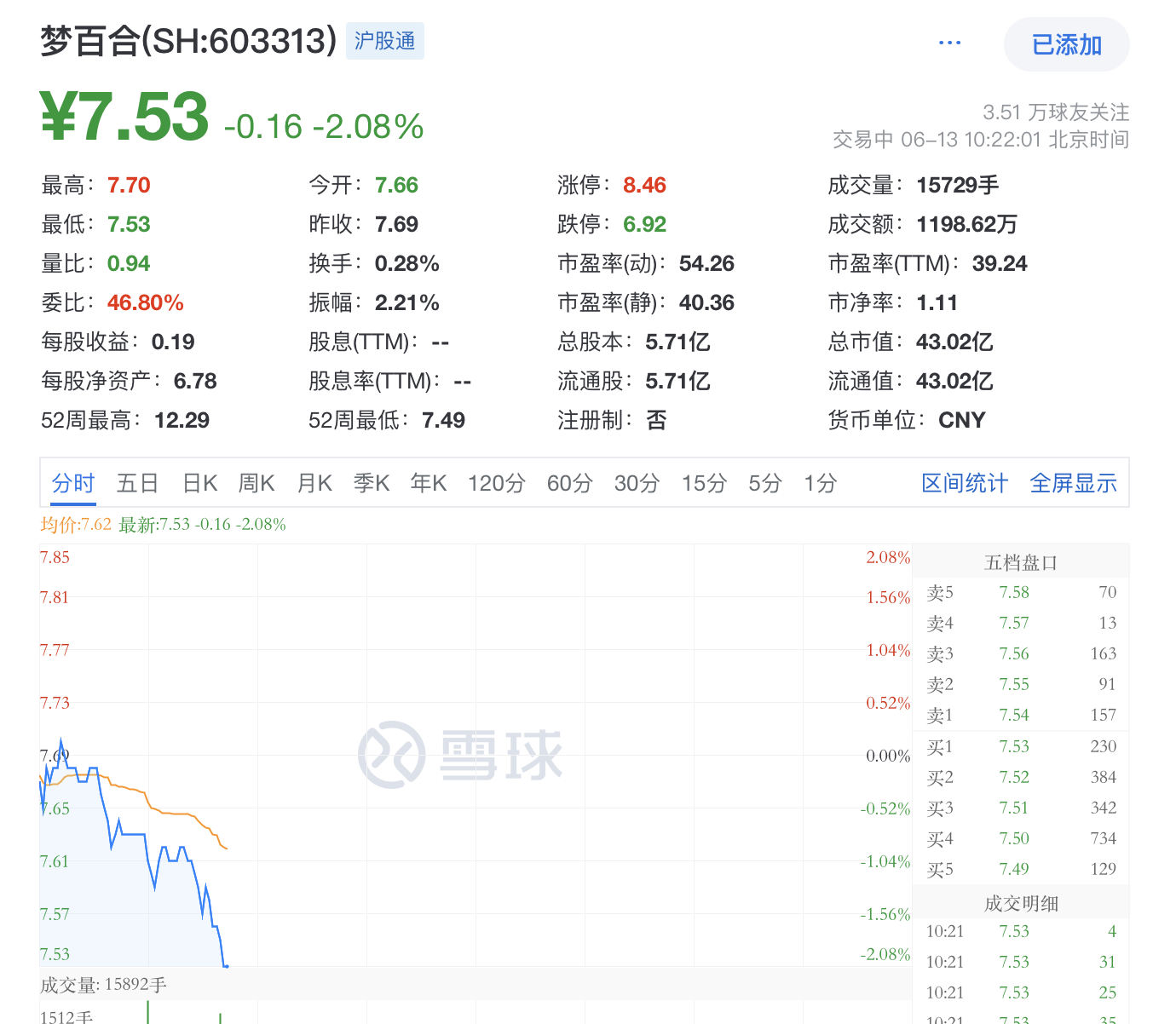Click the 买1 order row at 7.53

pos(1021,747)
